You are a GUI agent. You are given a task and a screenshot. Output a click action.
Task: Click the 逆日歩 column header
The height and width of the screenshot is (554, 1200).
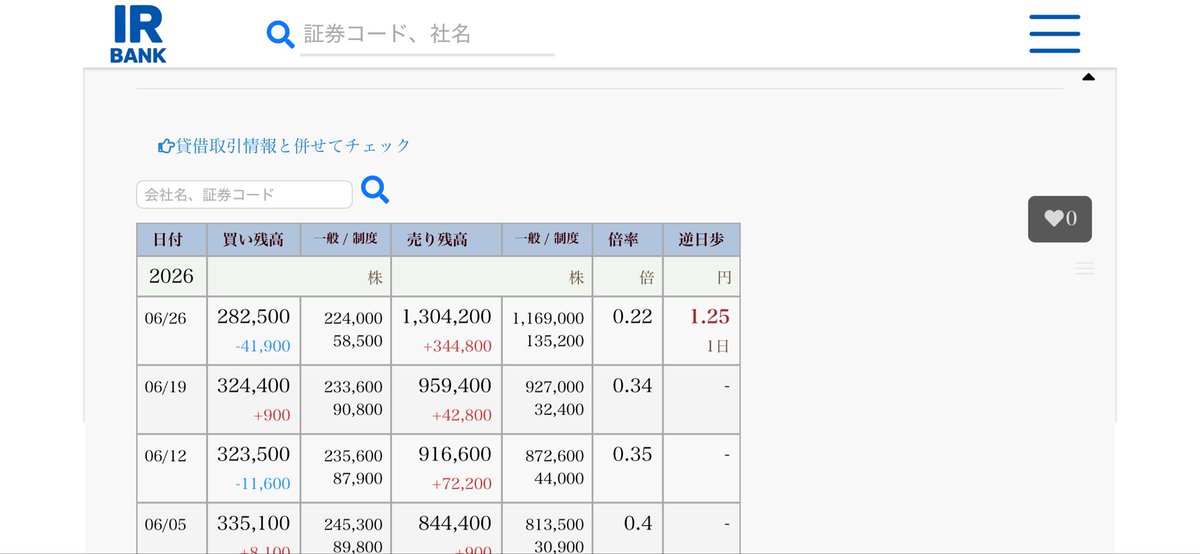(x=701, y=240)
